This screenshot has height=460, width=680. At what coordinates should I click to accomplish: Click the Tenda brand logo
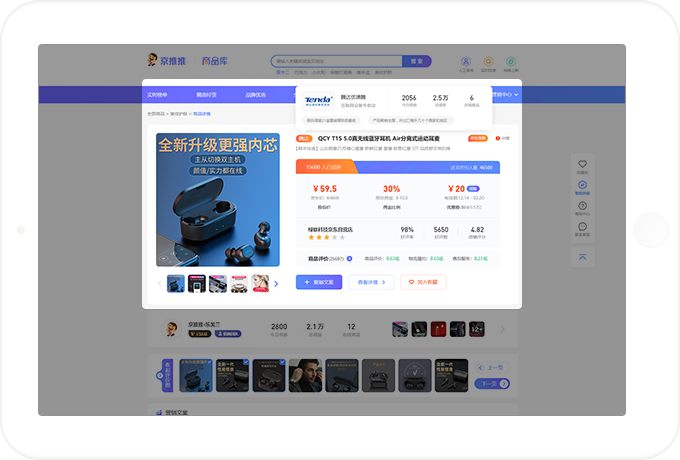[318, 99]
